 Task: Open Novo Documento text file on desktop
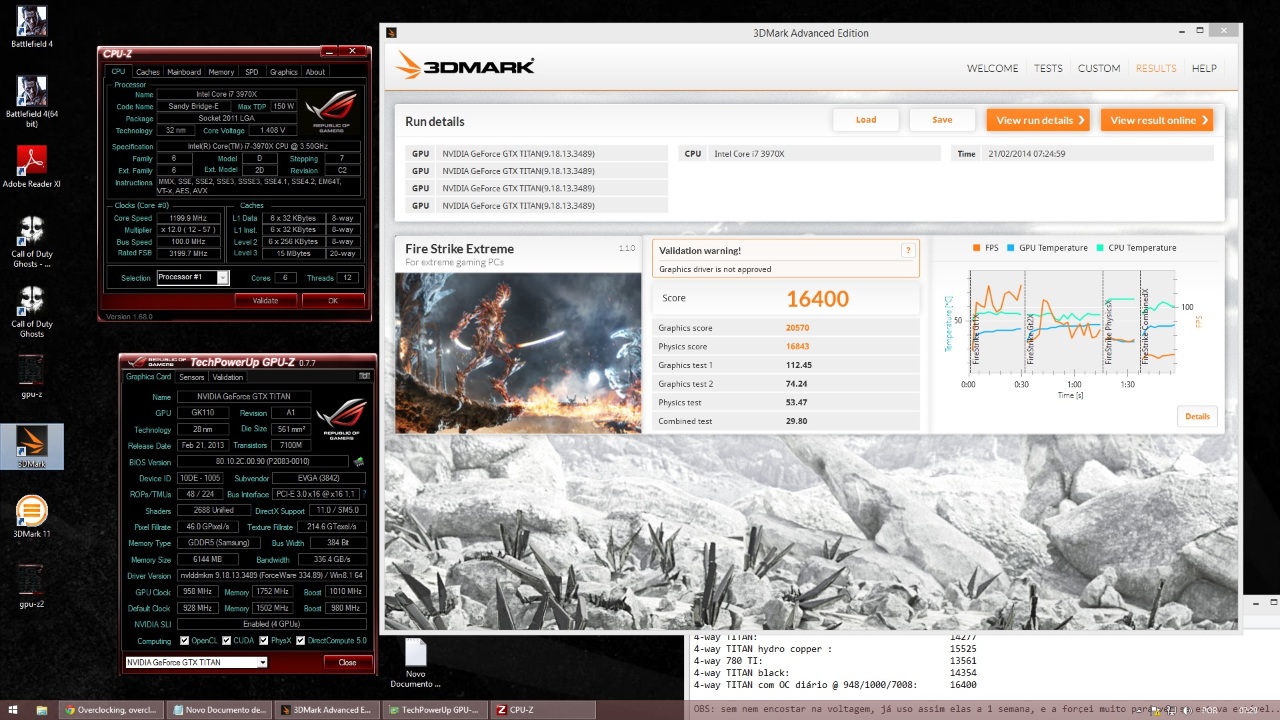point(415,664)
